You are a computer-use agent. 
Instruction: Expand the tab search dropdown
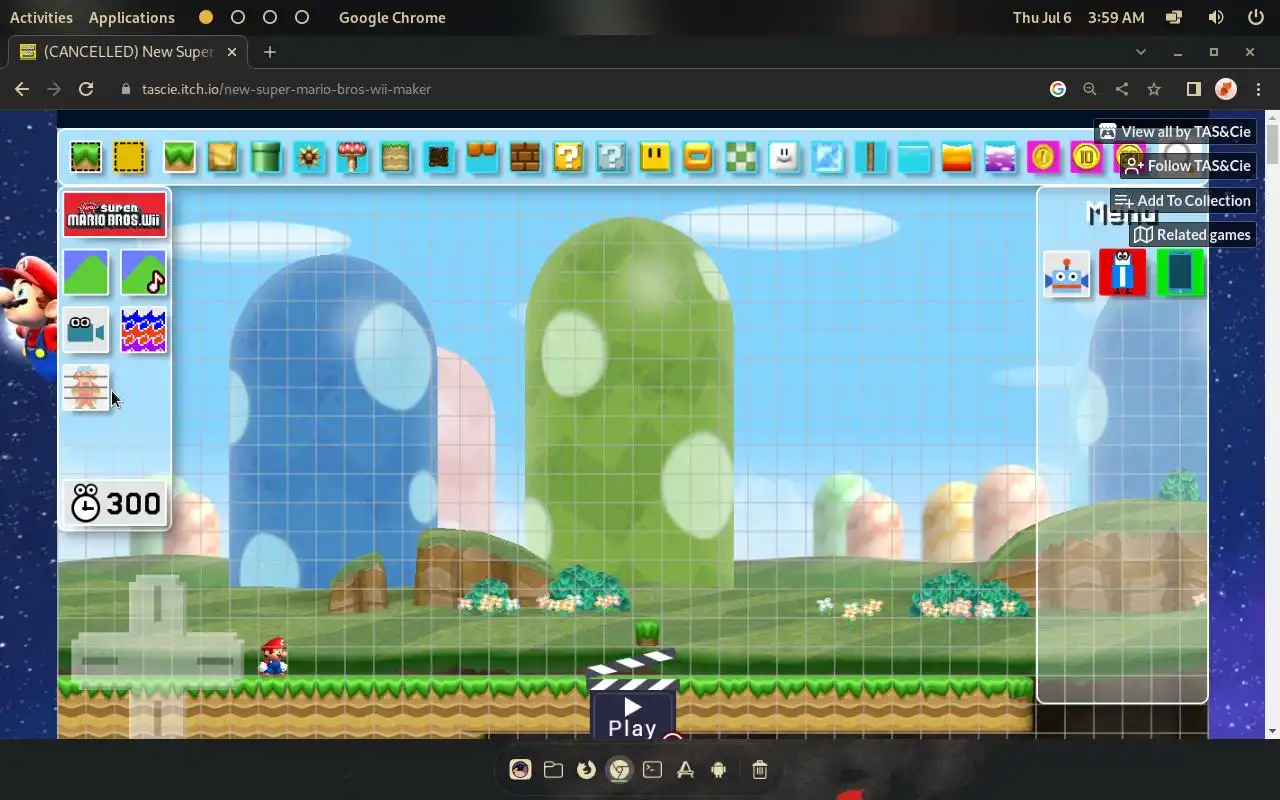[1141, 52]
